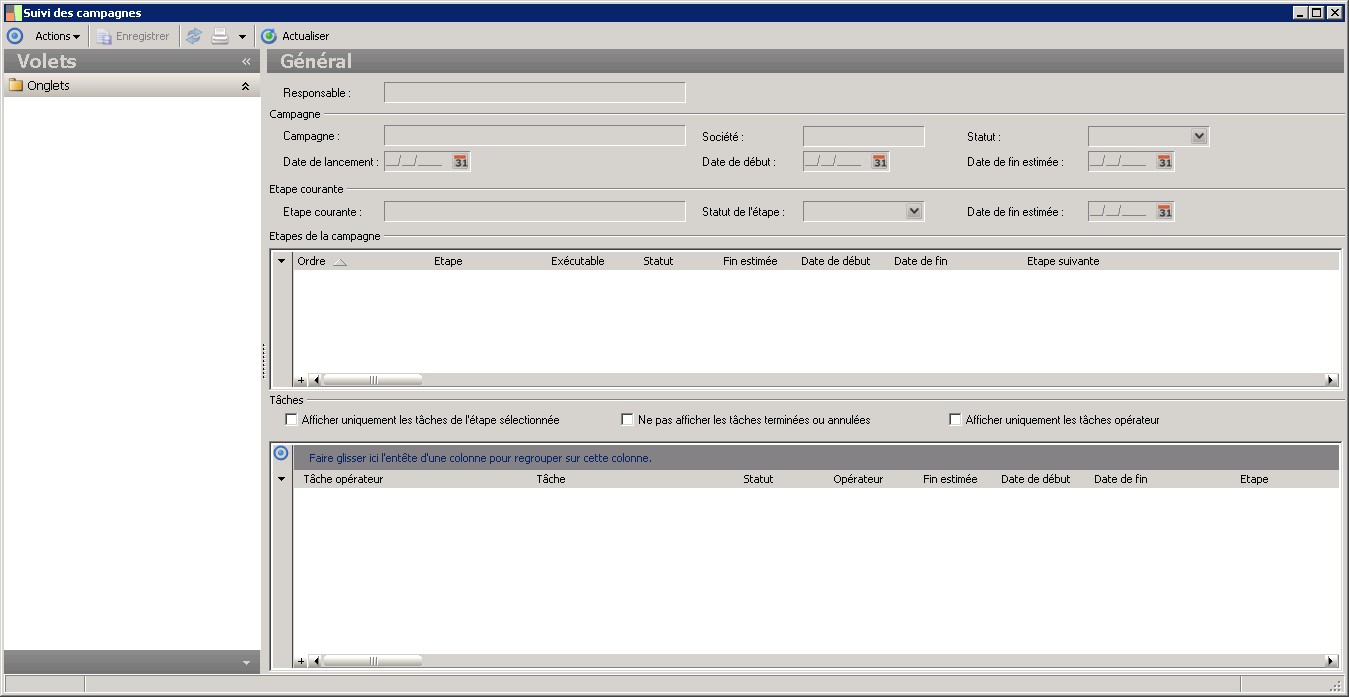Collapse the Onglets section

[x=245, y=86]
